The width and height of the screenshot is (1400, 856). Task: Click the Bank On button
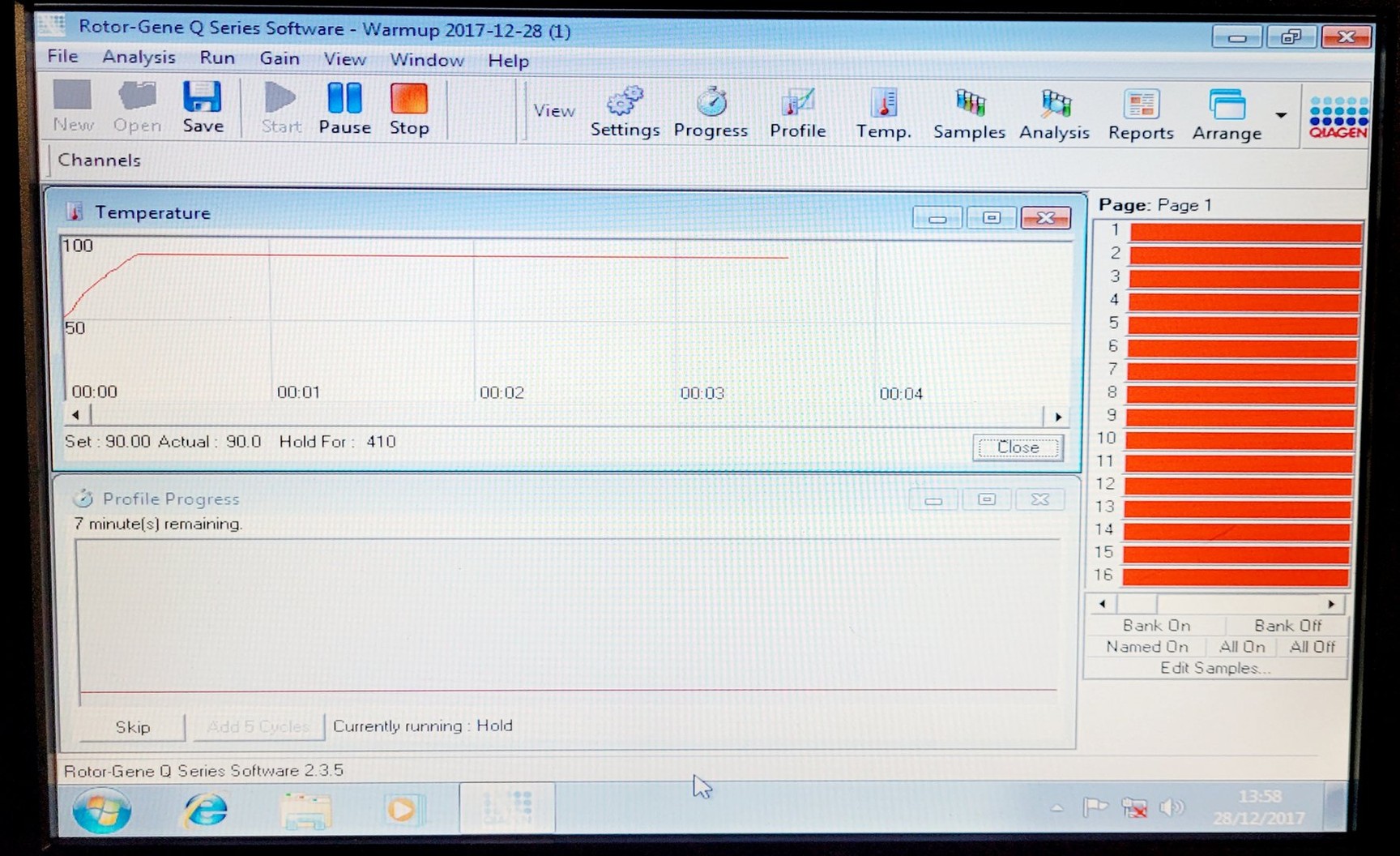[x=1156, y=625]
